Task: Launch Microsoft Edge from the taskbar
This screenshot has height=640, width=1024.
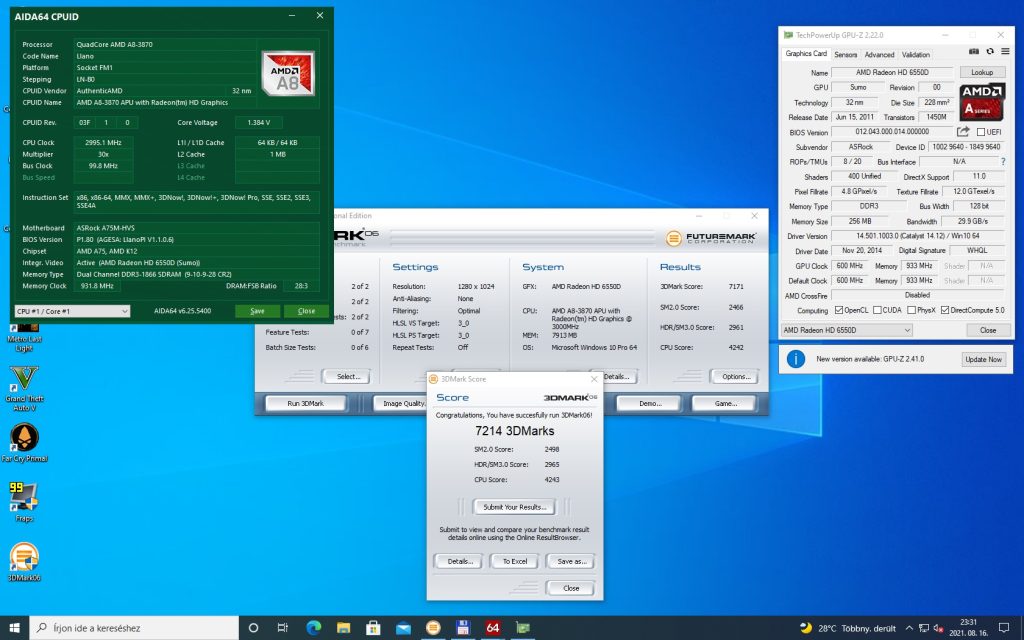Action: pos(313,628)
